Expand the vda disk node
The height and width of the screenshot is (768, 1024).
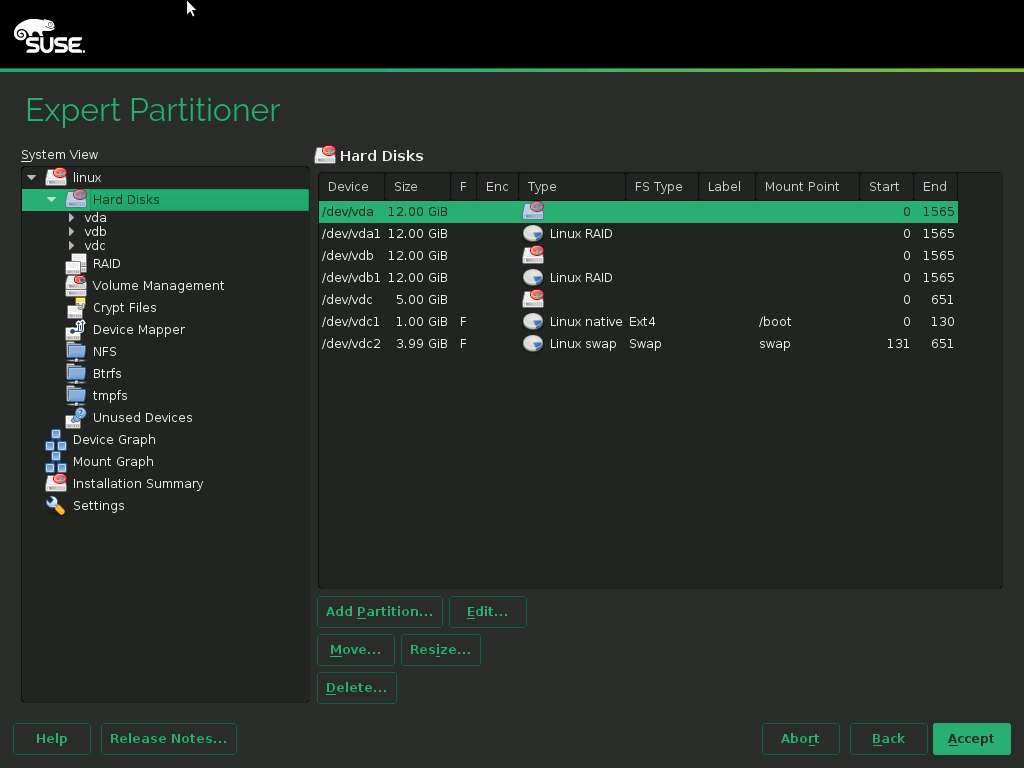coord(71,218)
